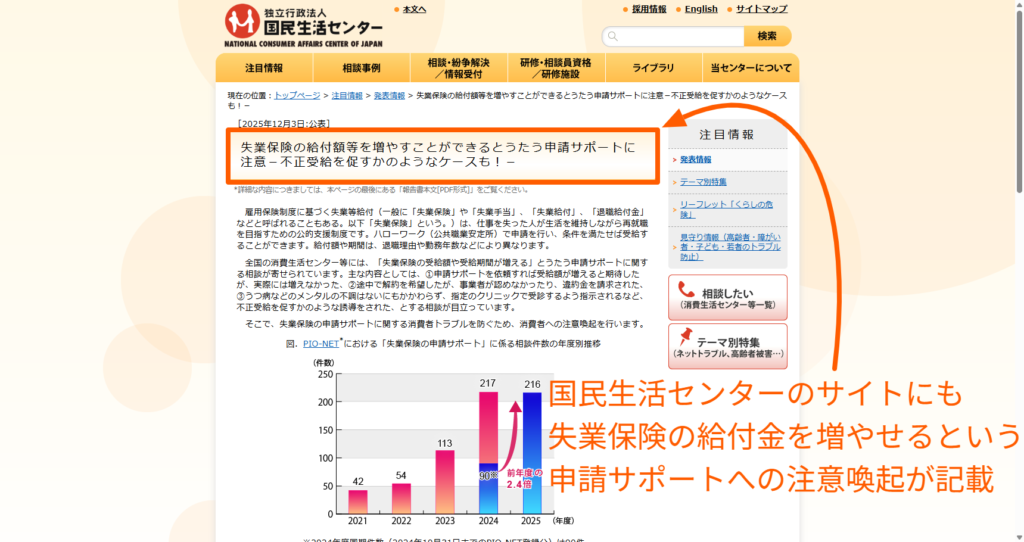Open 相談事例 navigation tab

(x=361, y=68)
